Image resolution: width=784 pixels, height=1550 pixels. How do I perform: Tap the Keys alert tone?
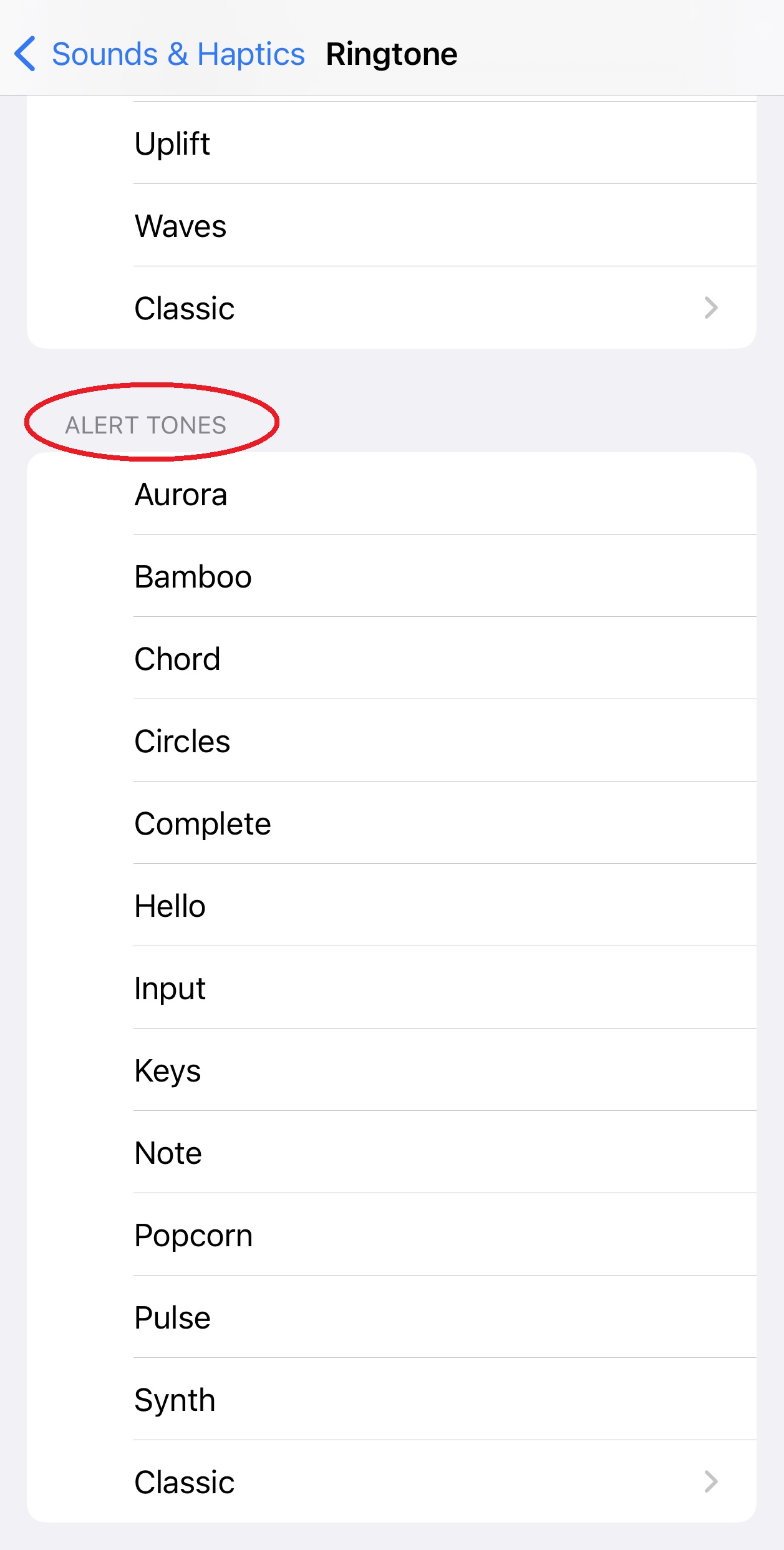click(392, 1070)
